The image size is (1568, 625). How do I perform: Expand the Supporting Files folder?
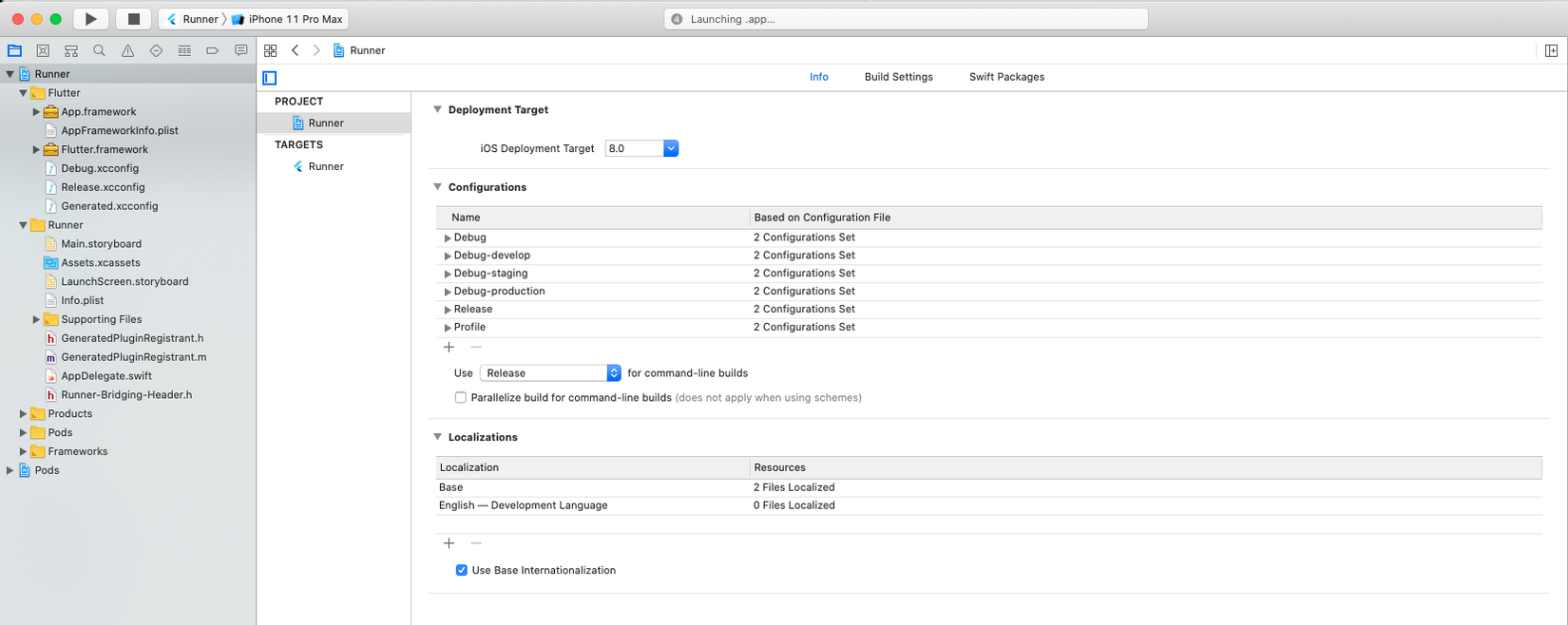(36, 320)
